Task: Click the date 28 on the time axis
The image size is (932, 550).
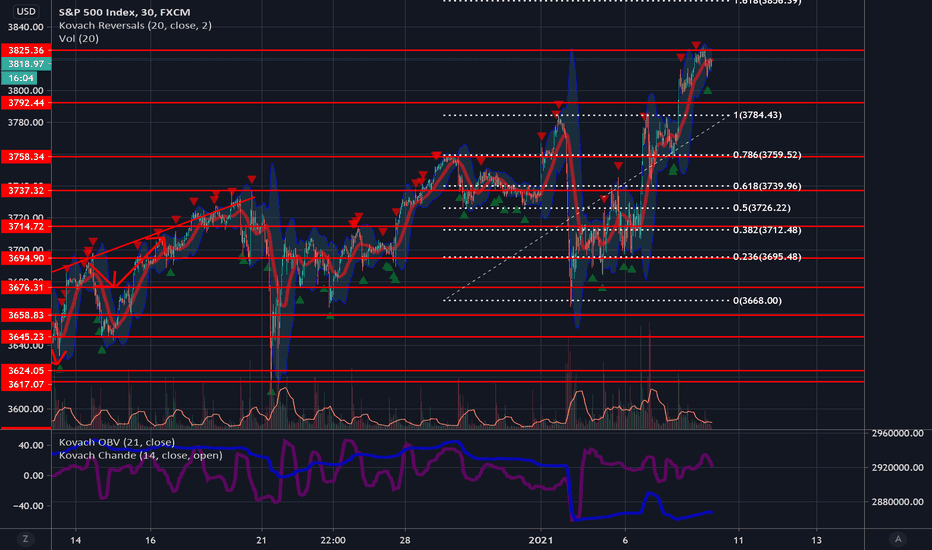Action: [405, 540]
